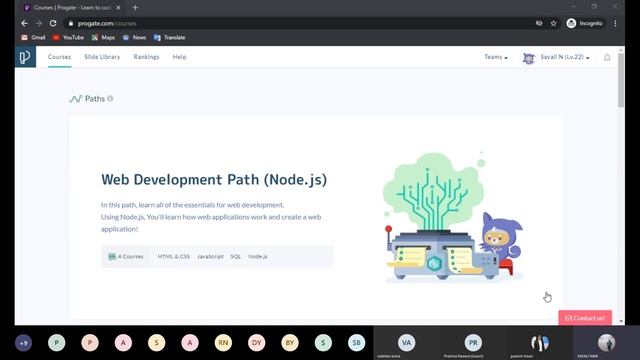Select the SB participant avatar
This screenshot has width=640, height=360.
(x=356, y=343)
